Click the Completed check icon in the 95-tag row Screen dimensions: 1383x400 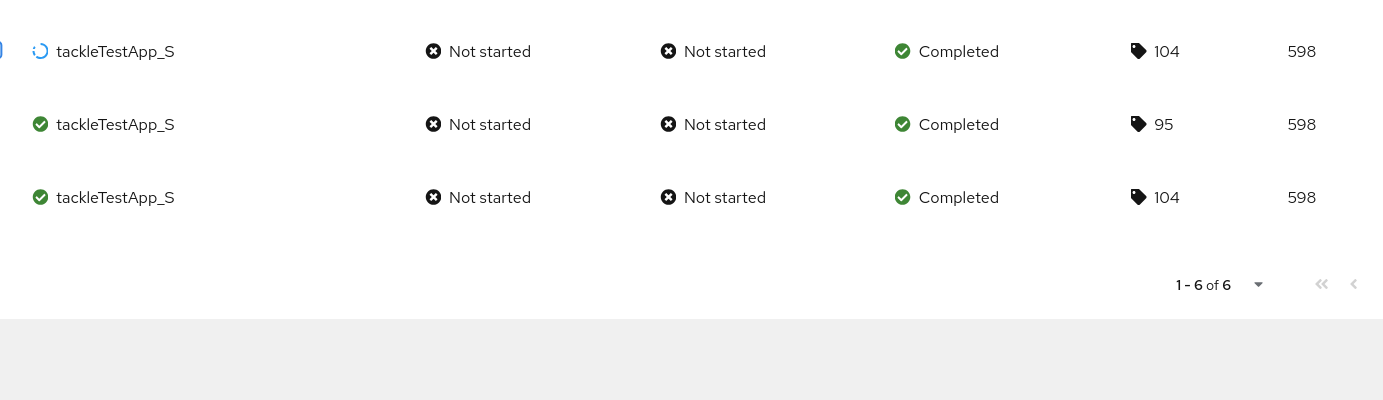[x=902, y=124]
